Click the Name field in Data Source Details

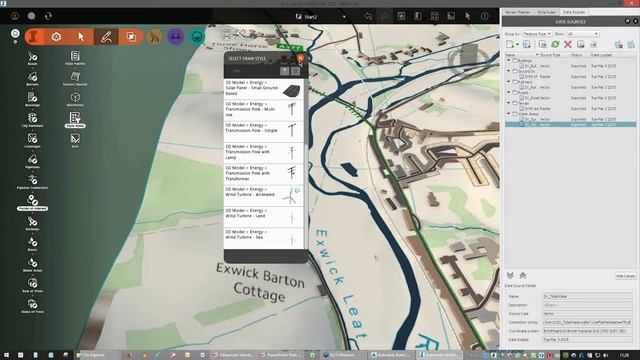click(x=587, y=296)
